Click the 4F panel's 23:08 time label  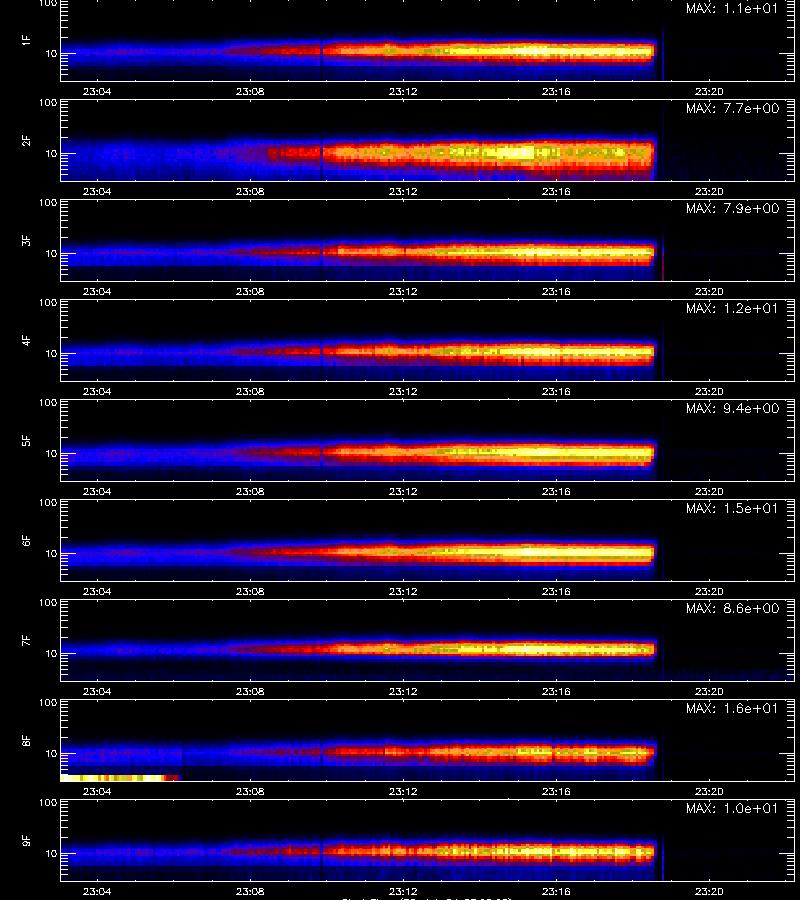coord(250,391)
